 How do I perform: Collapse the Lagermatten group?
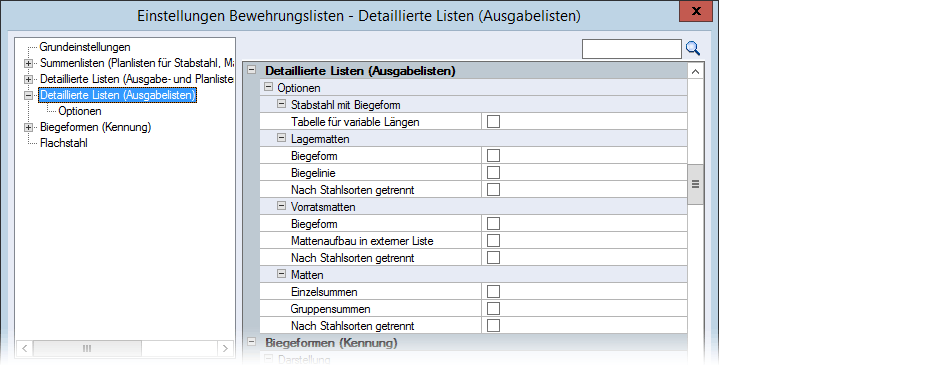point(282,138)
